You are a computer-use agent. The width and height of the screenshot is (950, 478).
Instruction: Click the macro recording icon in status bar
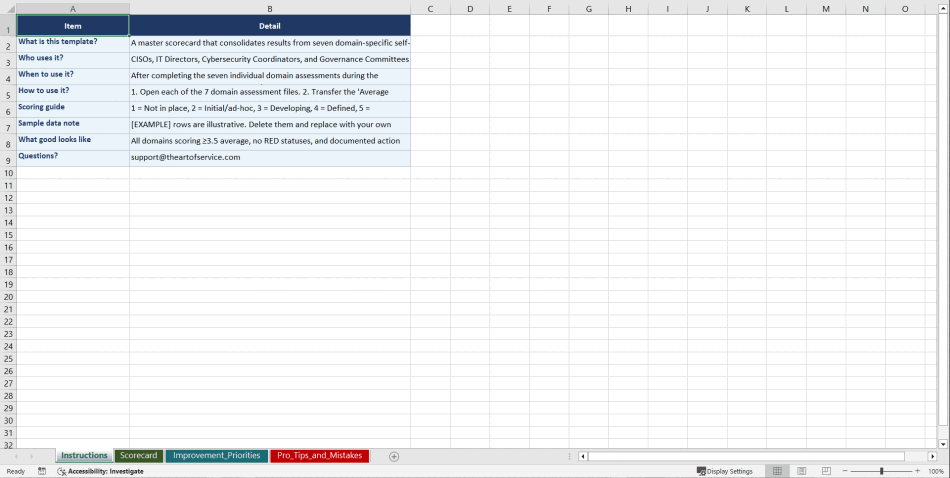[42, 471]
